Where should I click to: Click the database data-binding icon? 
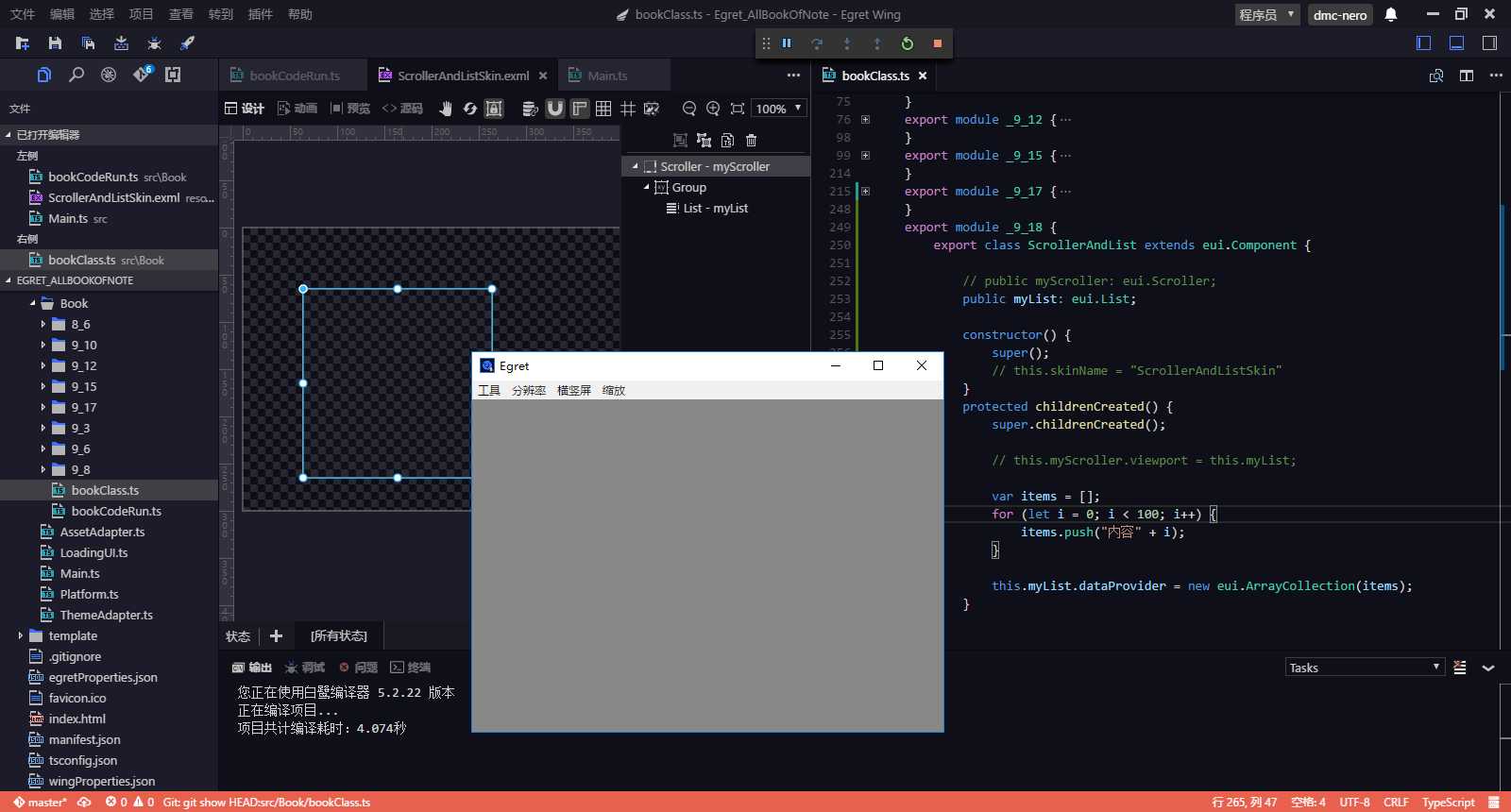pyautogui.click(x=531, y=109)
